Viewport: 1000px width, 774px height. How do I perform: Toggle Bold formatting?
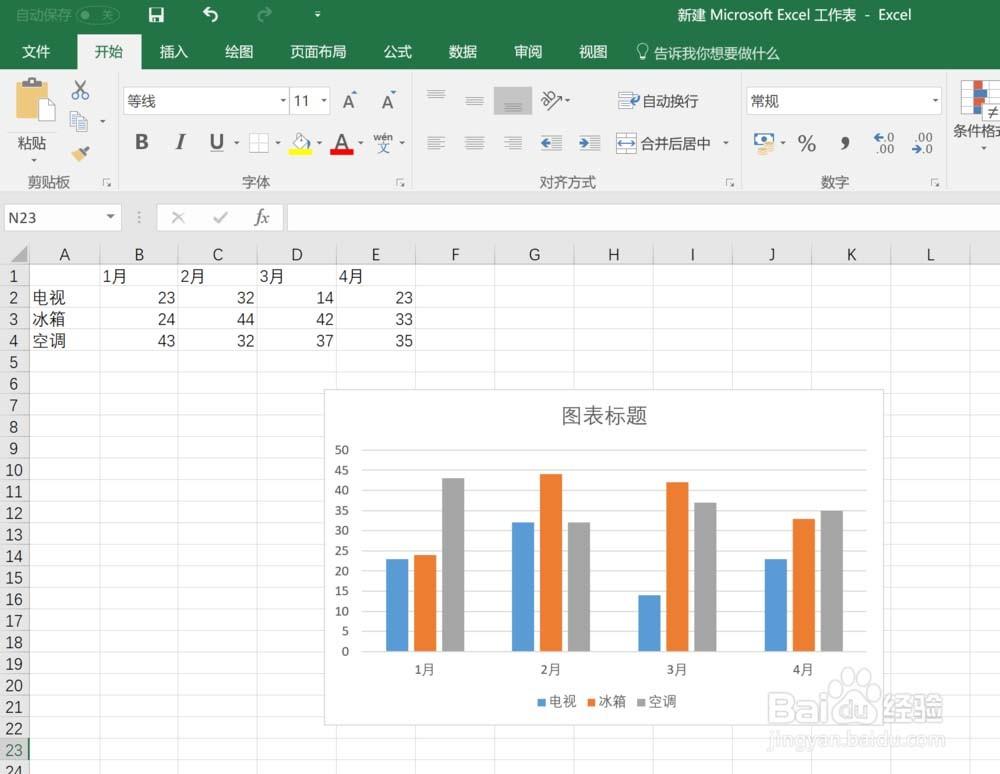(141, 142)
